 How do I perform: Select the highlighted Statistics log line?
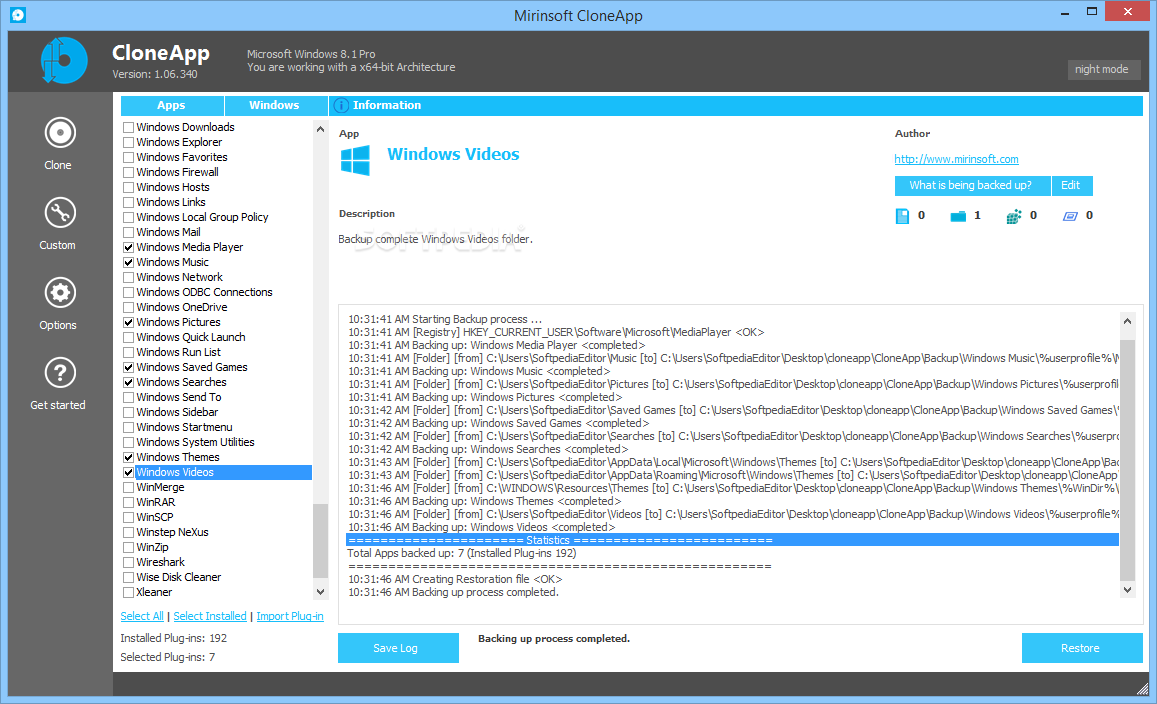[x=732, y=540]
